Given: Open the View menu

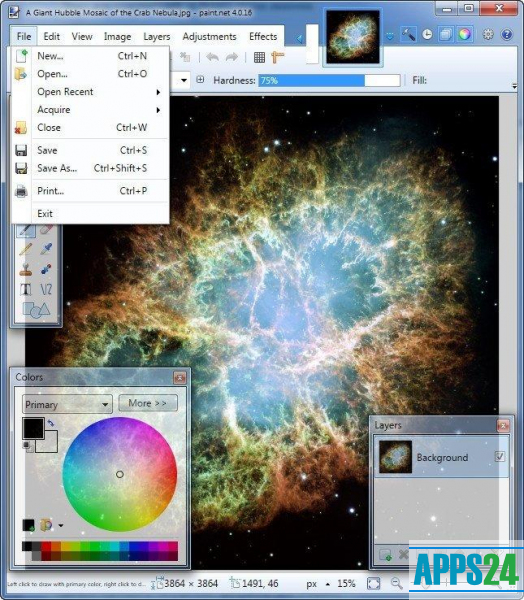Looking at the screenshot, I should pos(82,36).
